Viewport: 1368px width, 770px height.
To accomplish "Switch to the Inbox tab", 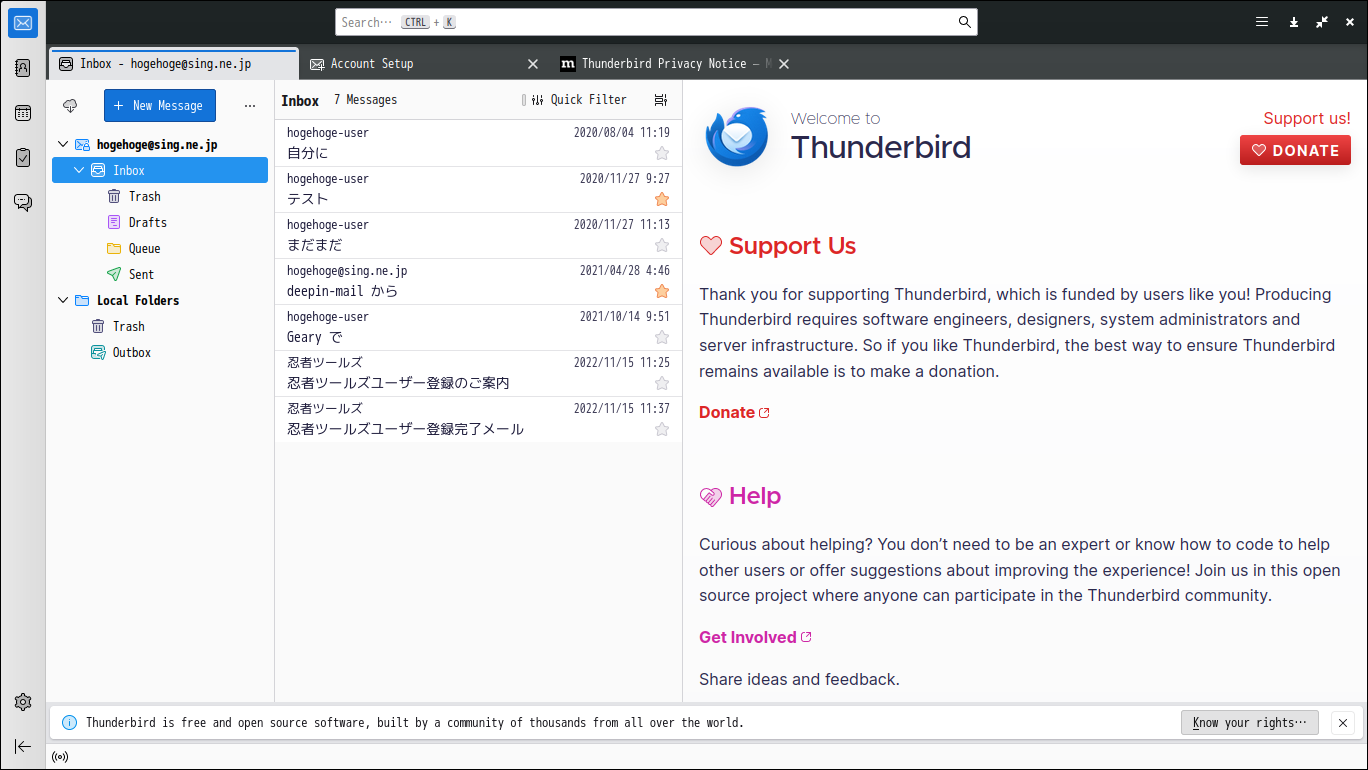I will click(x=173, y=64).
